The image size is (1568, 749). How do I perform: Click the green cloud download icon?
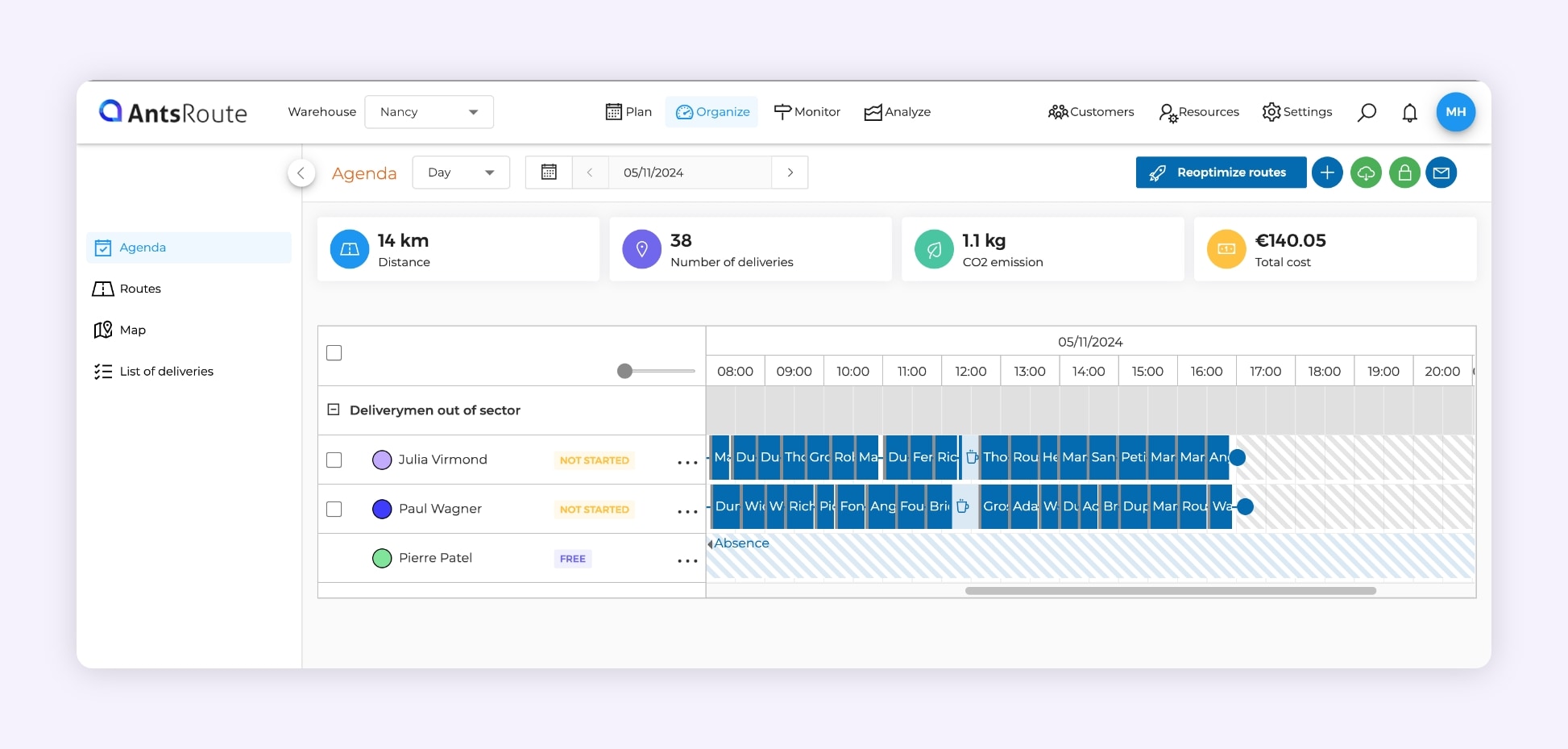point(1366,173)
